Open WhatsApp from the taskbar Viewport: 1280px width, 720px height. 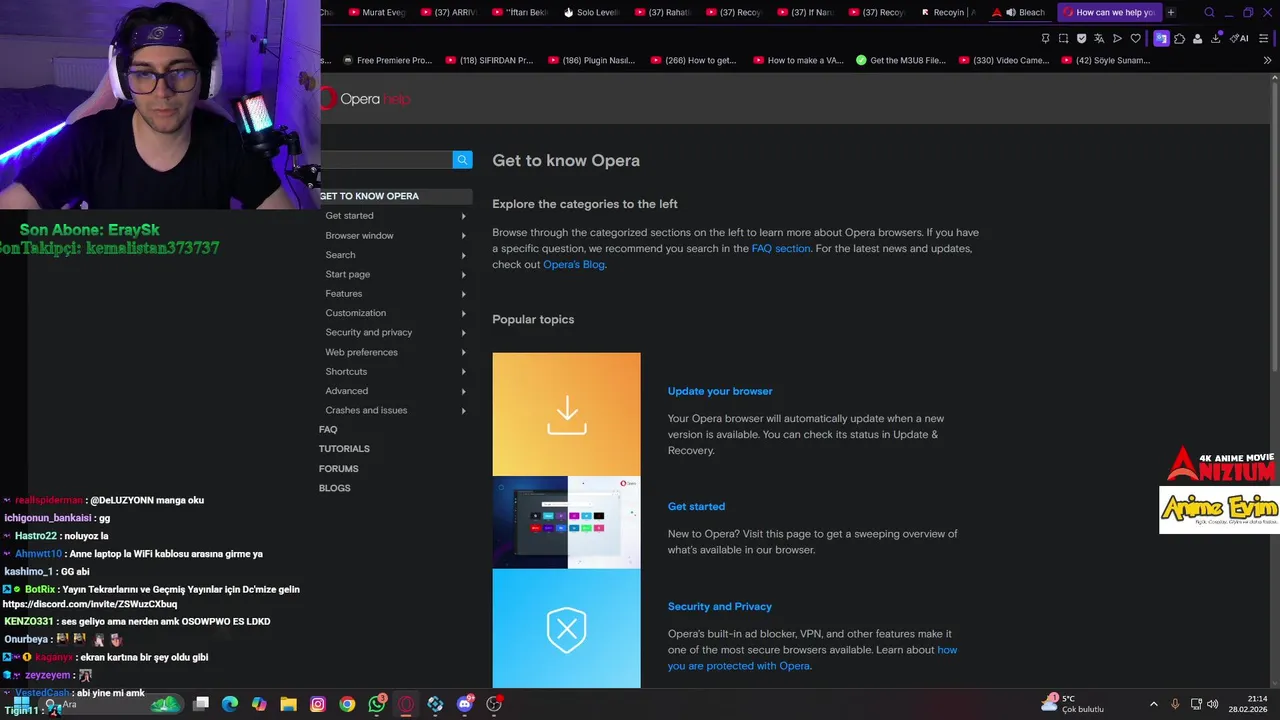pyautogui.click(x=376, y=704)
